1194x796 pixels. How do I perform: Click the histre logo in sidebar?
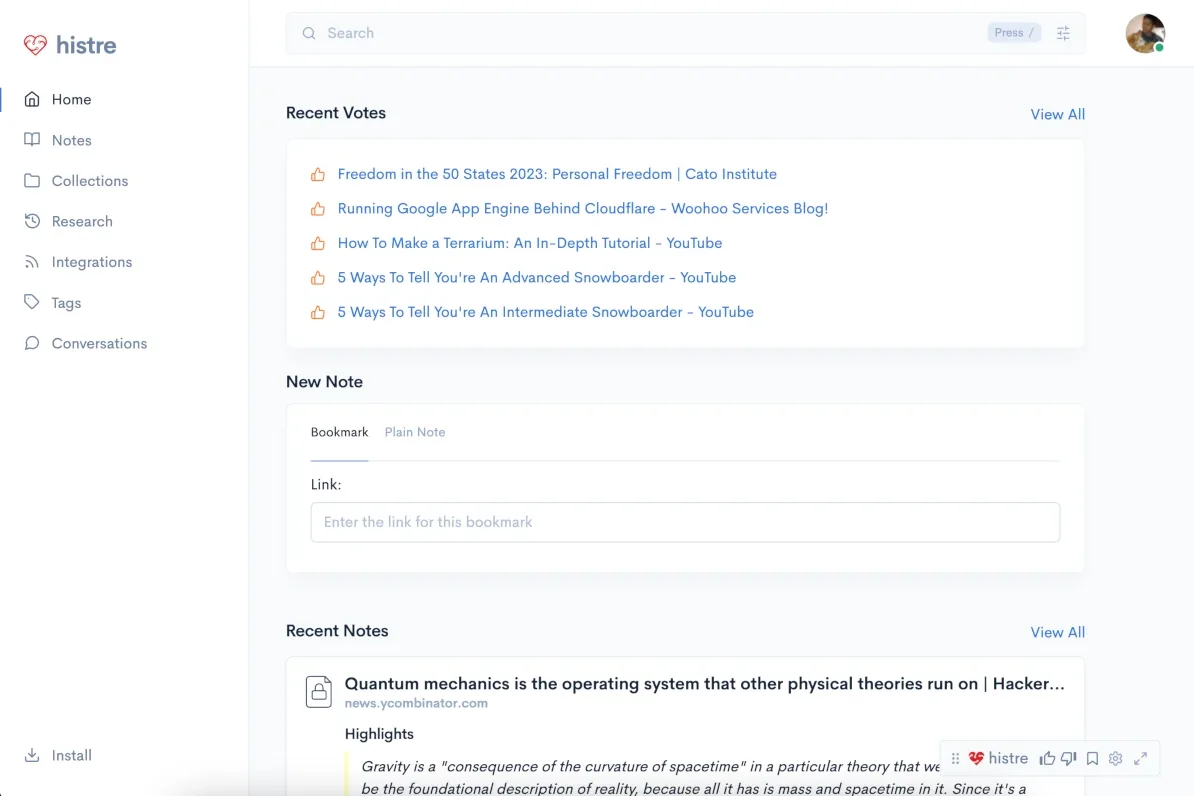(70, 45)
